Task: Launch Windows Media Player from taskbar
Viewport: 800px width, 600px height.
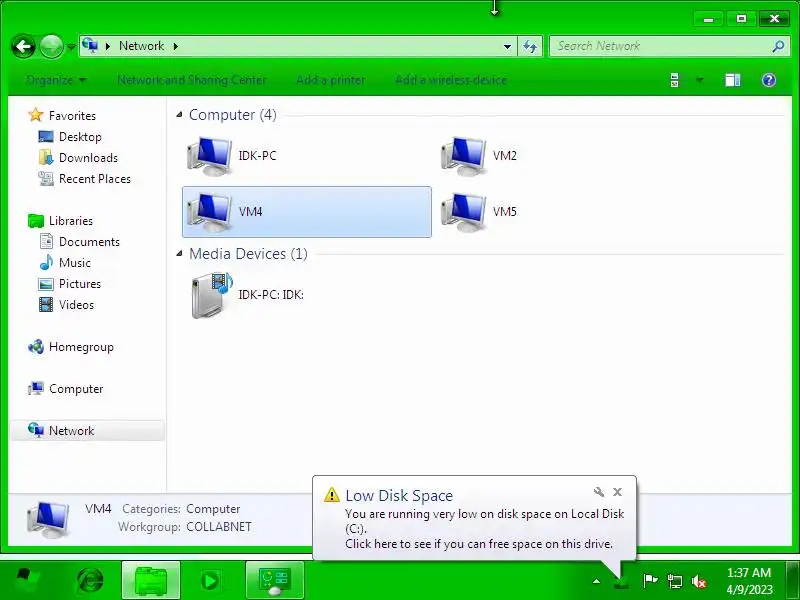Action: point(210,581)
